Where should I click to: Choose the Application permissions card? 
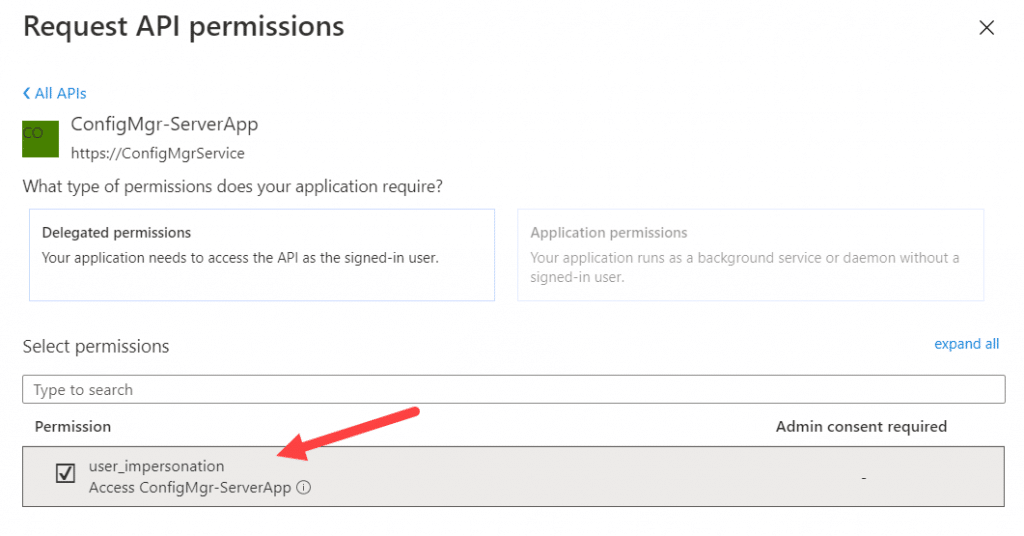point(750,255)
